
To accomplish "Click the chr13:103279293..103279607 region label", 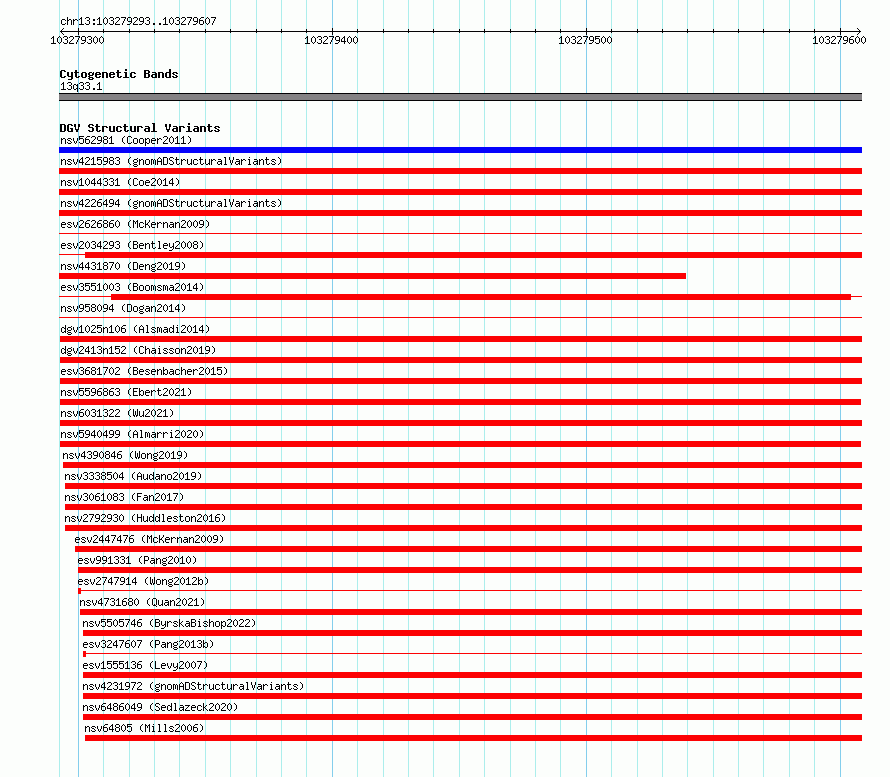I will pyautogui.click(x=138, y=21).
